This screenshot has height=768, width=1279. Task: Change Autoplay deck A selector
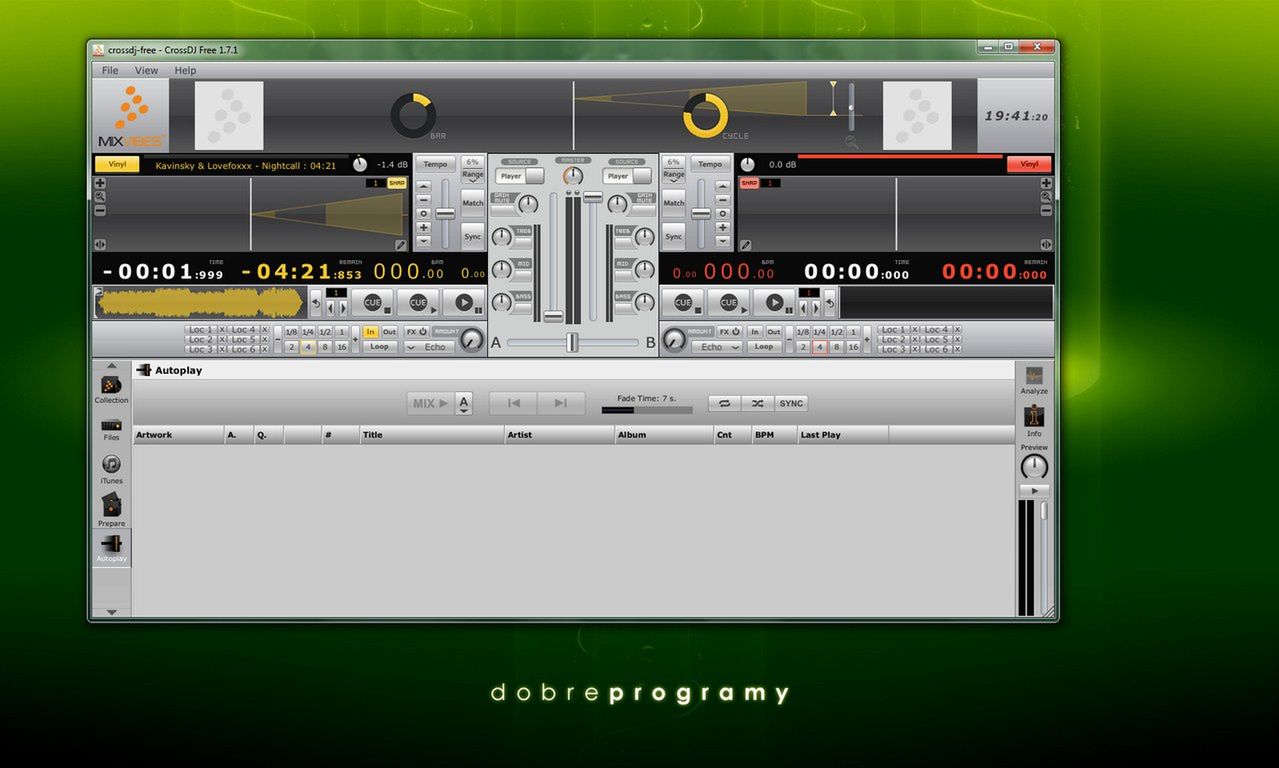464,403
